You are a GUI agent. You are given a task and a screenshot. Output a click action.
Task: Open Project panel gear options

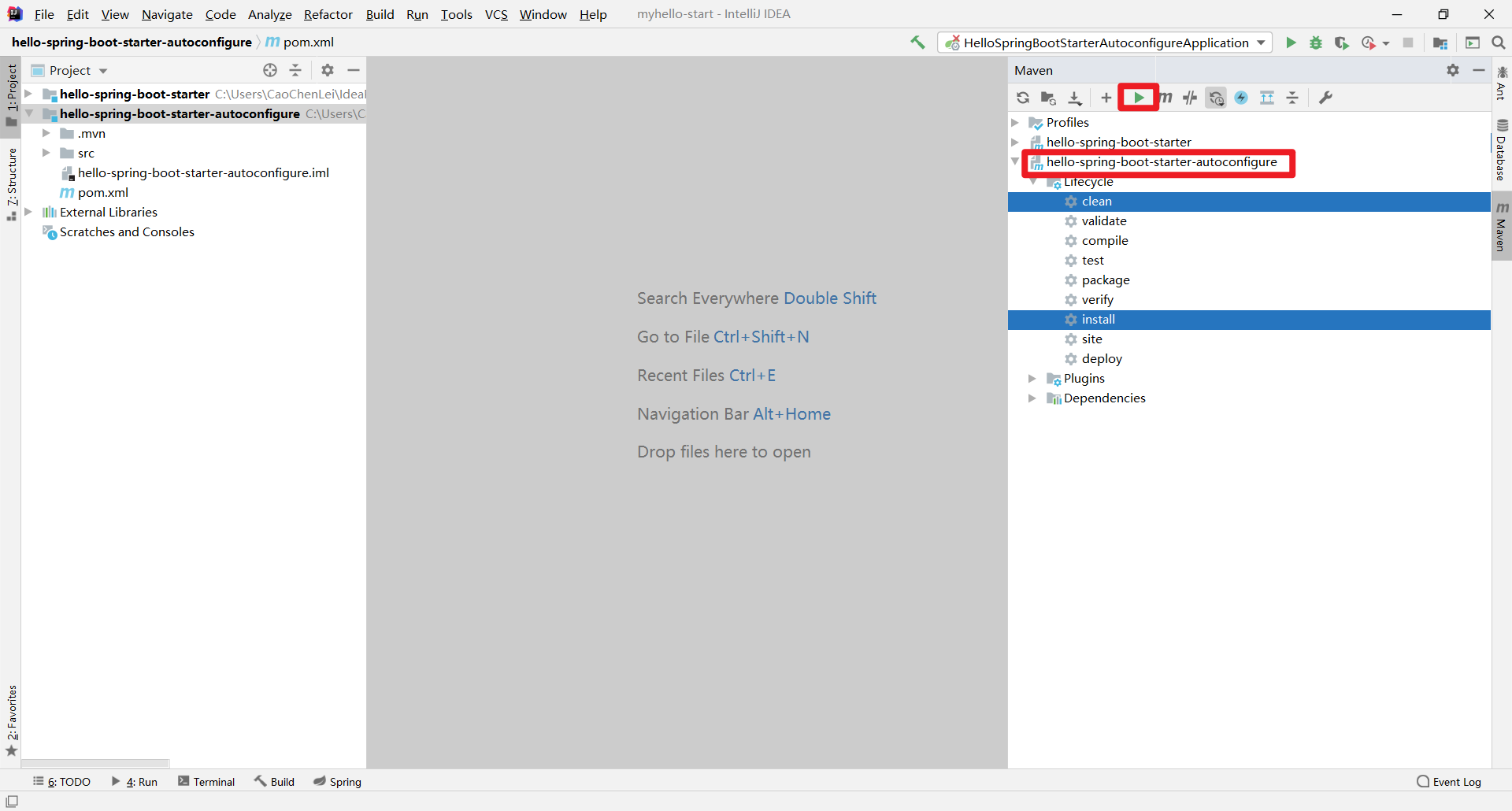[328, 70]
